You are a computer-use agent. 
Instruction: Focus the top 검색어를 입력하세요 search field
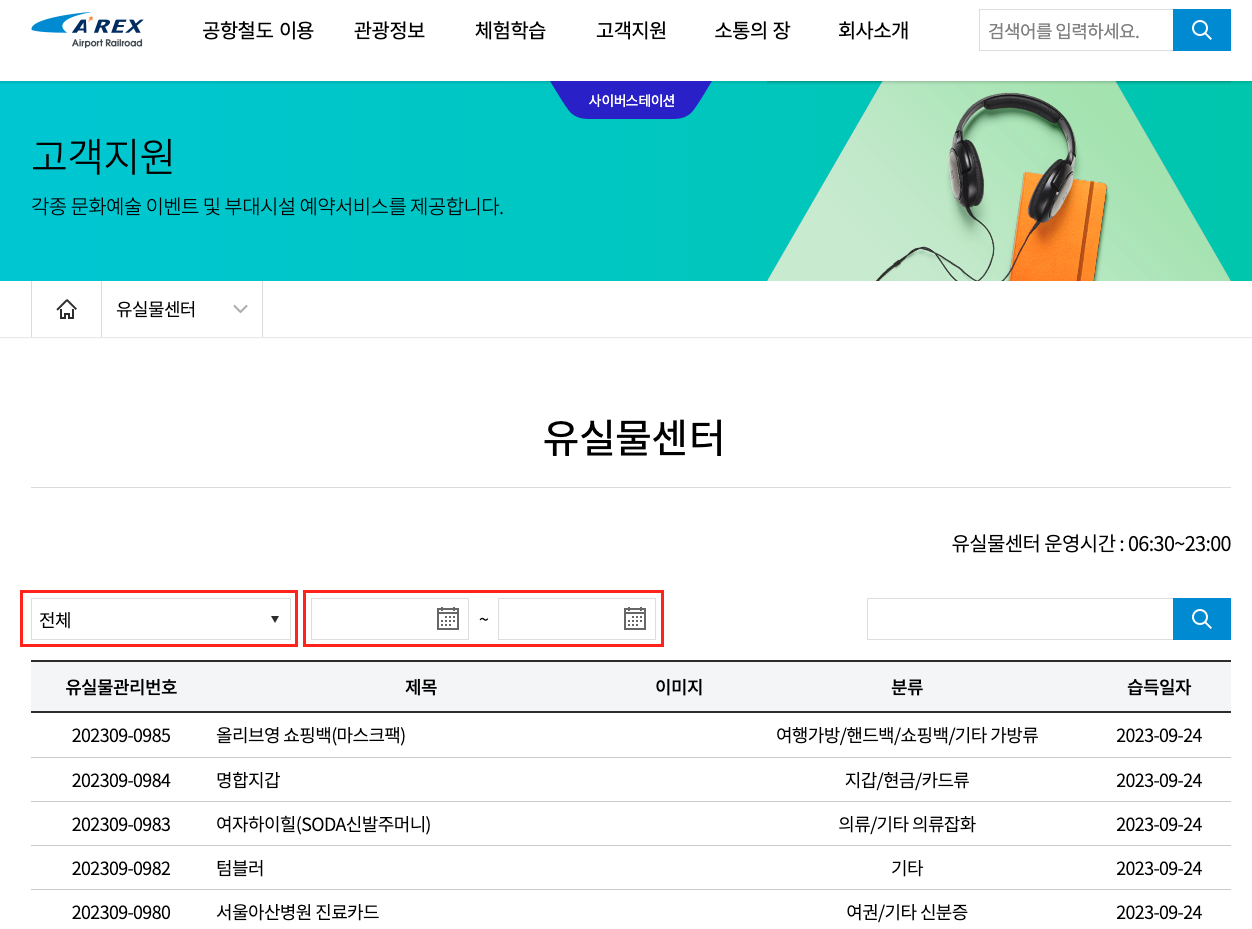(1076, 30)
